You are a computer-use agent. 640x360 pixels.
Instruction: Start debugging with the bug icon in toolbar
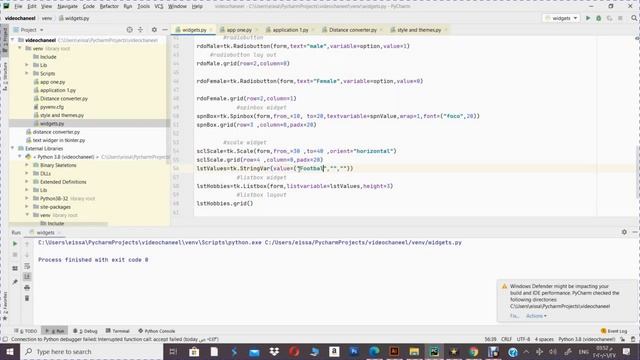pos(598,18)
